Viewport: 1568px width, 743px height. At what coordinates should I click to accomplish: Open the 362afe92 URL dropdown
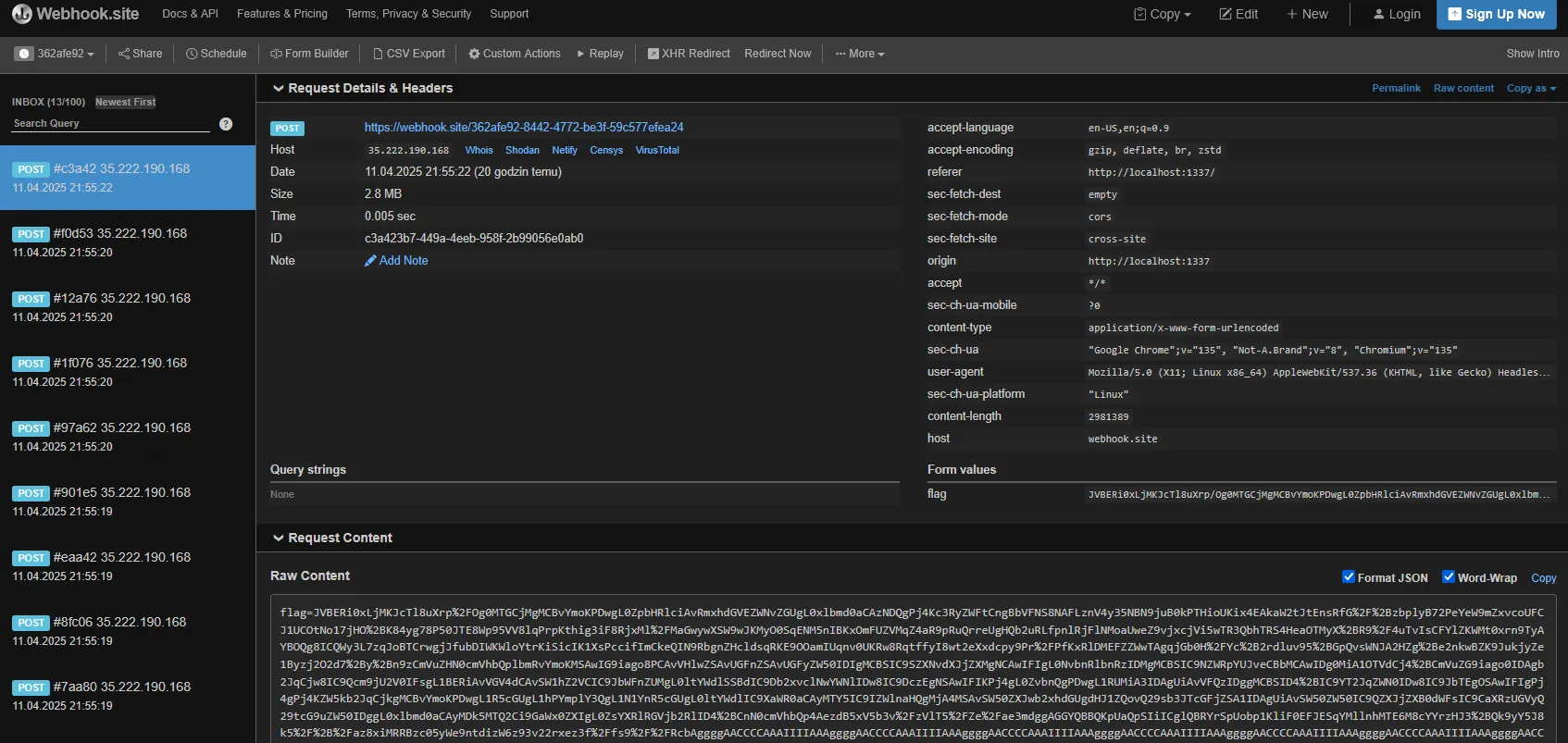56,54
